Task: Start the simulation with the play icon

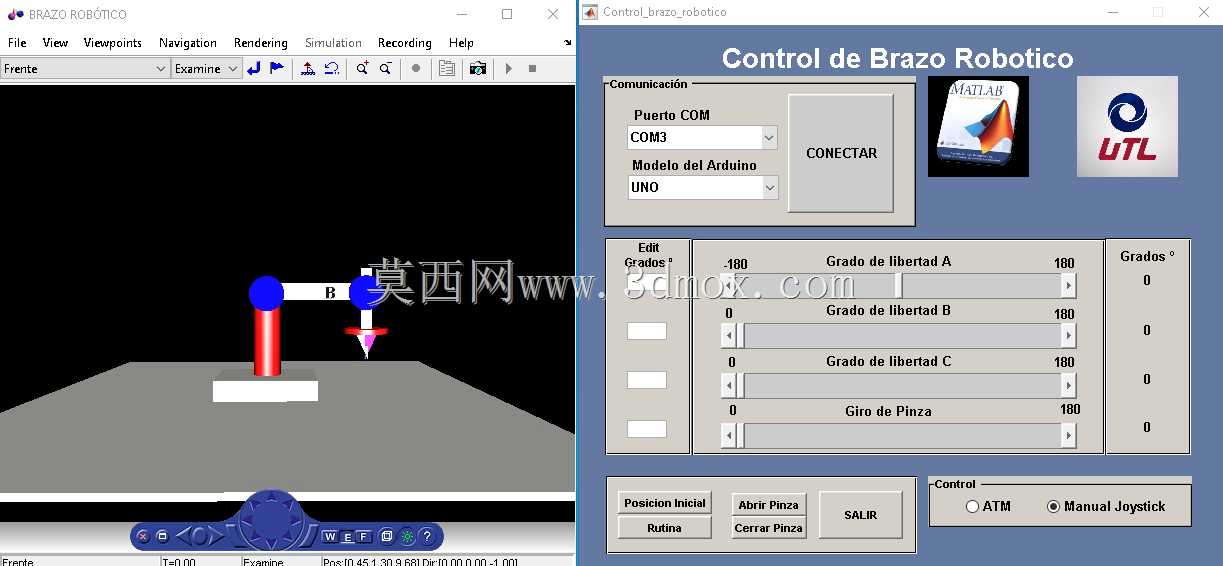Action: tap(509, 68)
